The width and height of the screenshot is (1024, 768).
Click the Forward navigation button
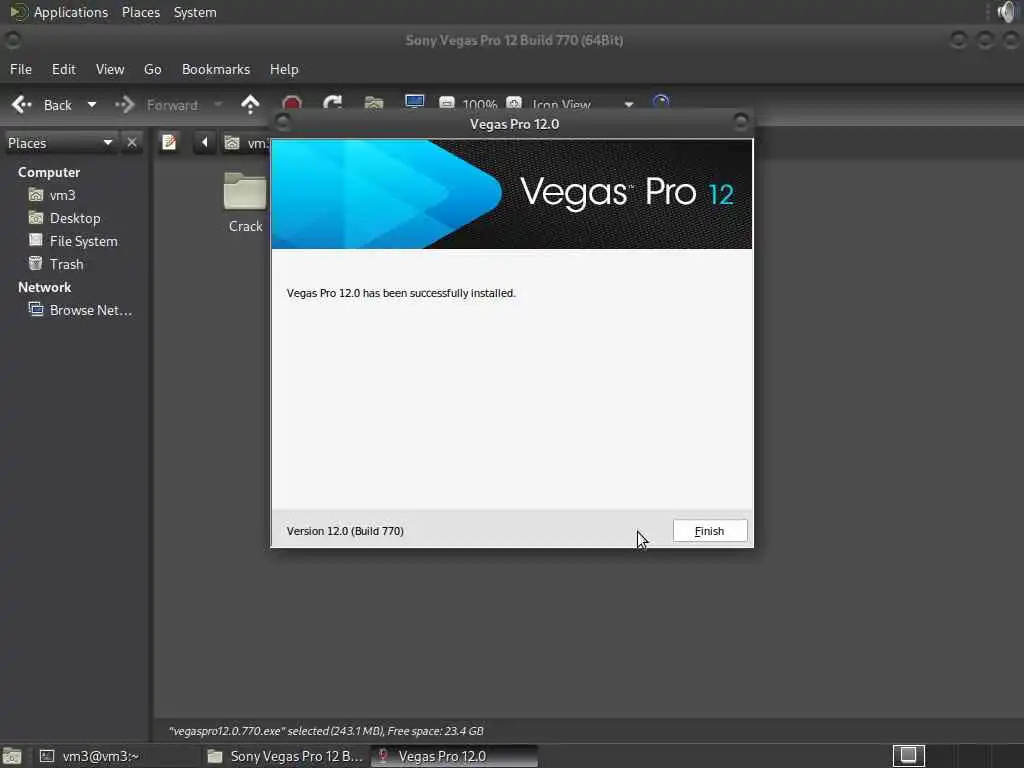tap(157, 104)
